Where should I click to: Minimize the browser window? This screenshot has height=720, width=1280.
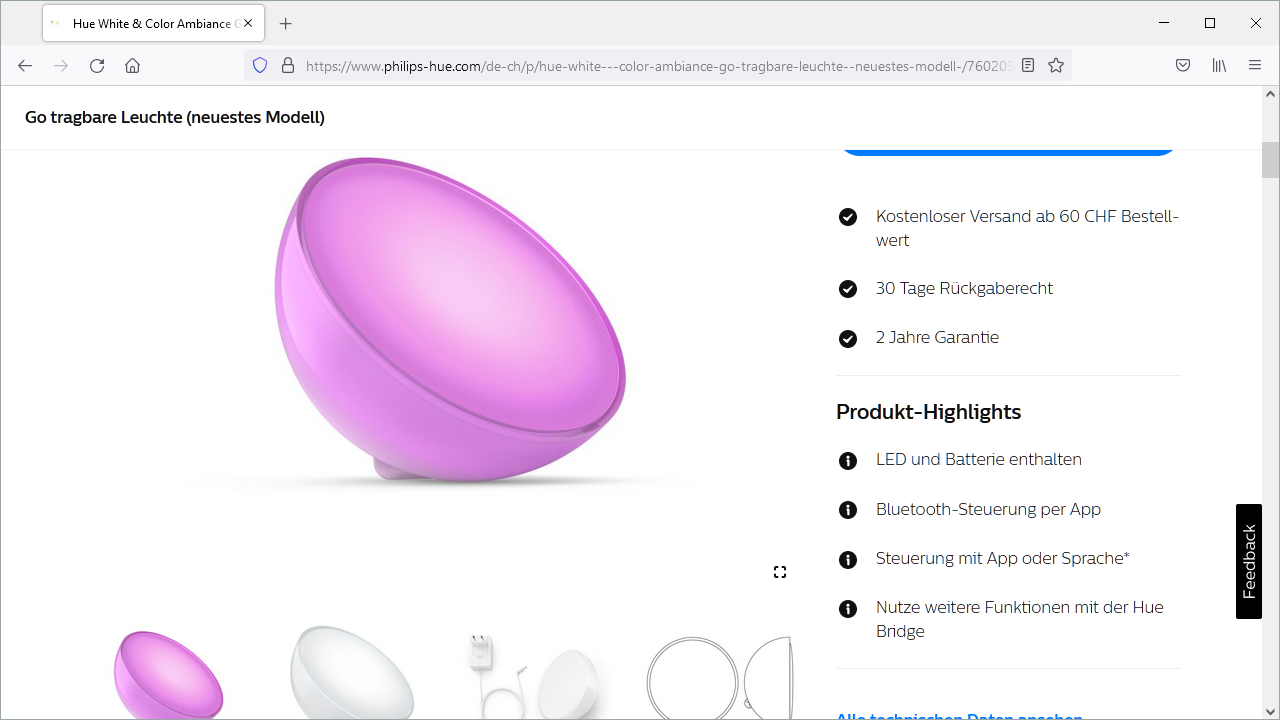(1164, 23)
